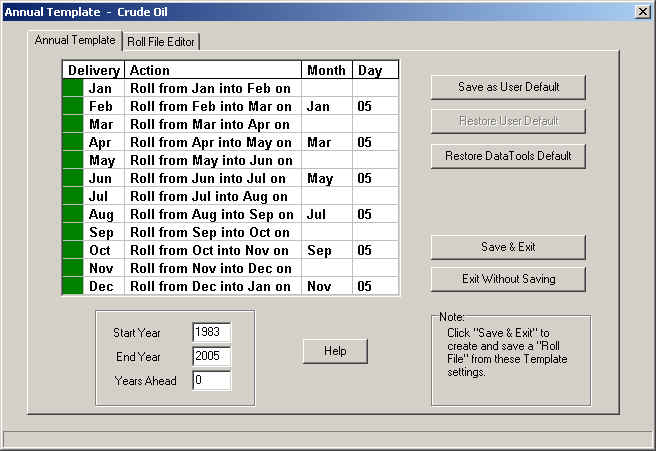Toggle the green box for Mar delivery
The width and height of the screenshot is (656, 451).
coord(73,124)
